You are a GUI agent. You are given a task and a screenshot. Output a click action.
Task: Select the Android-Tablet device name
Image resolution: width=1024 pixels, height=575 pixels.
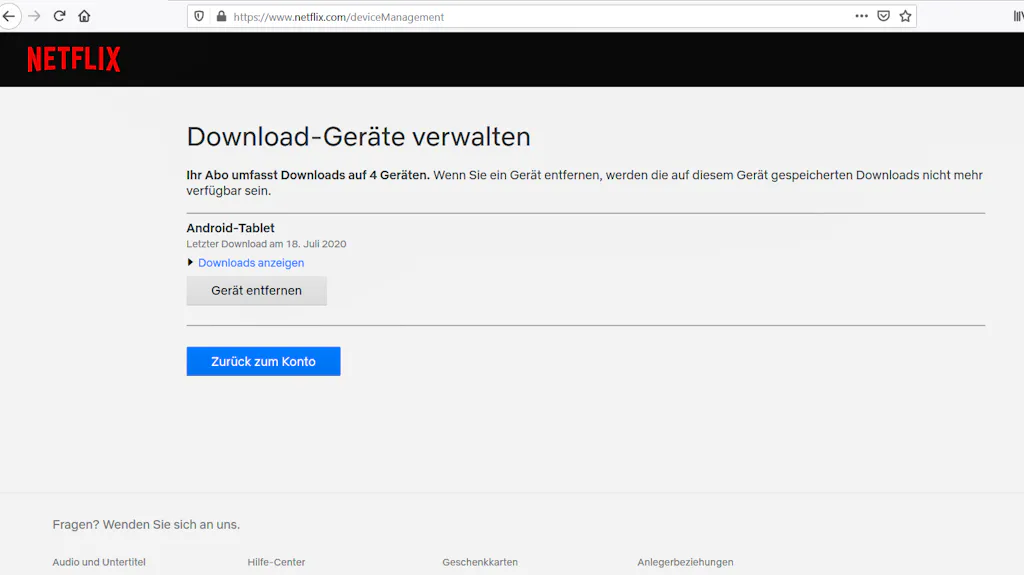[231, 228]
